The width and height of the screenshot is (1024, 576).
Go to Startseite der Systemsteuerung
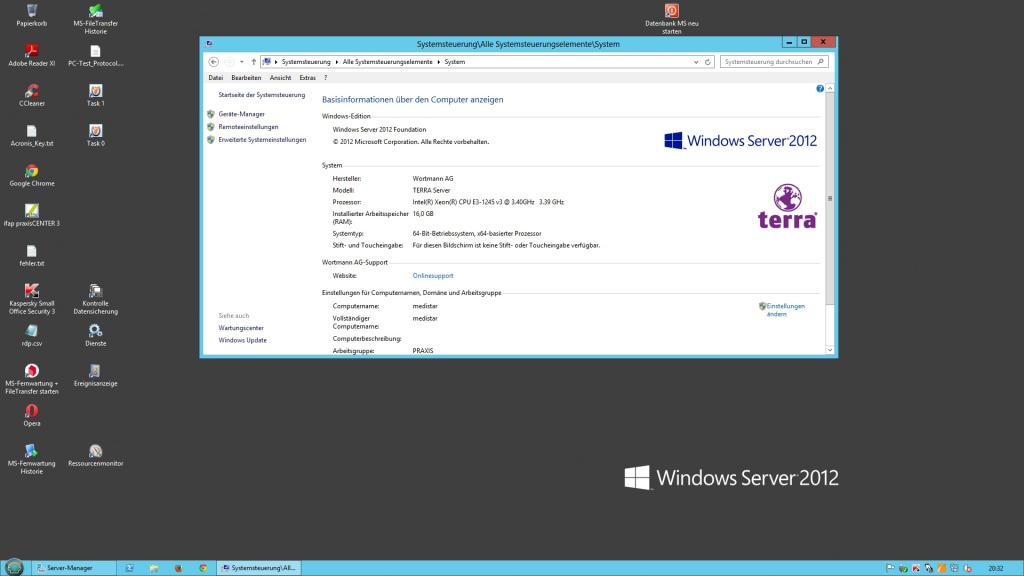coord(262,95)
